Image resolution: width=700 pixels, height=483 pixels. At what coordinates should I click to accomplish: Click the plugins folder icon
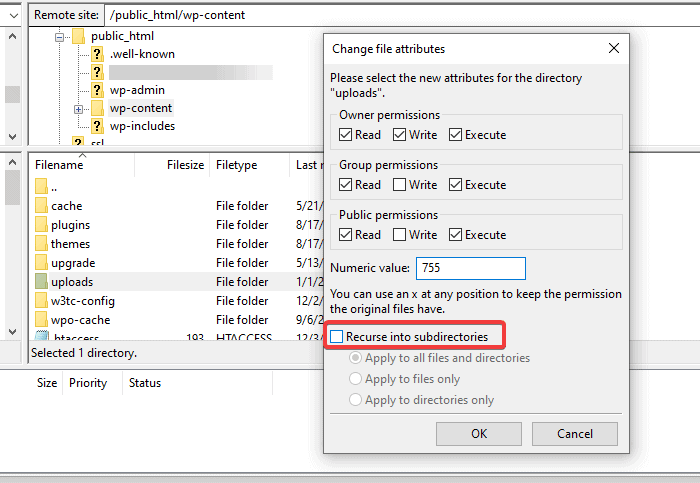click(41, 225)
